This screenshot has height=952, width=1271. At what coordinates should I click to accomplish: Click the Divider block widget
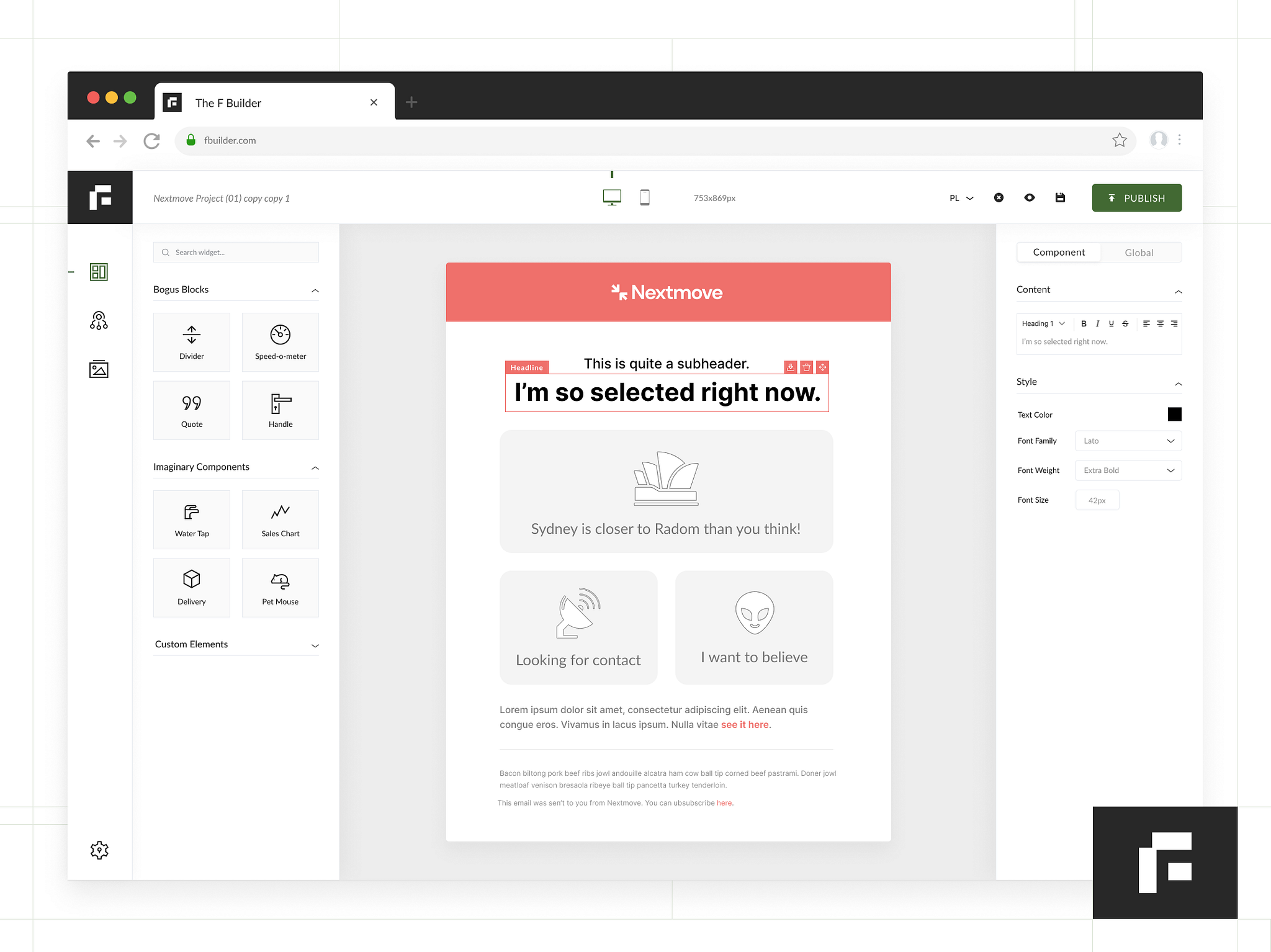[191, 342]
